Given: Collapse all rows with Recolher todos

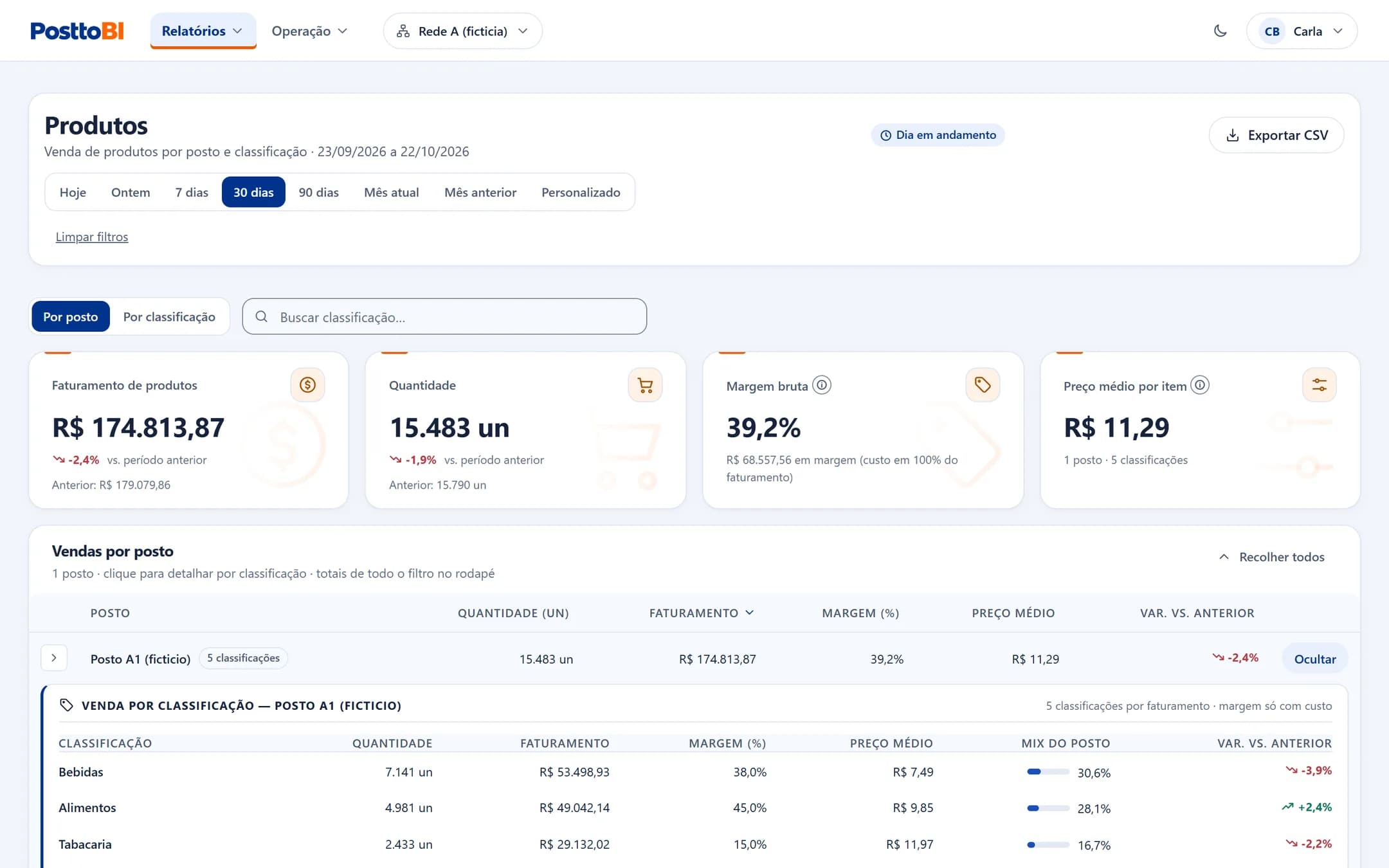Looking at the screenshot, I should 1271,557.
